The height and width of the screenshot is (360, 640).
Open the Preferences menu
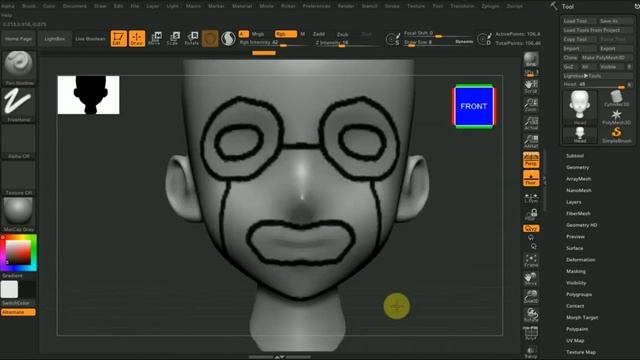[x=316, y=6]
